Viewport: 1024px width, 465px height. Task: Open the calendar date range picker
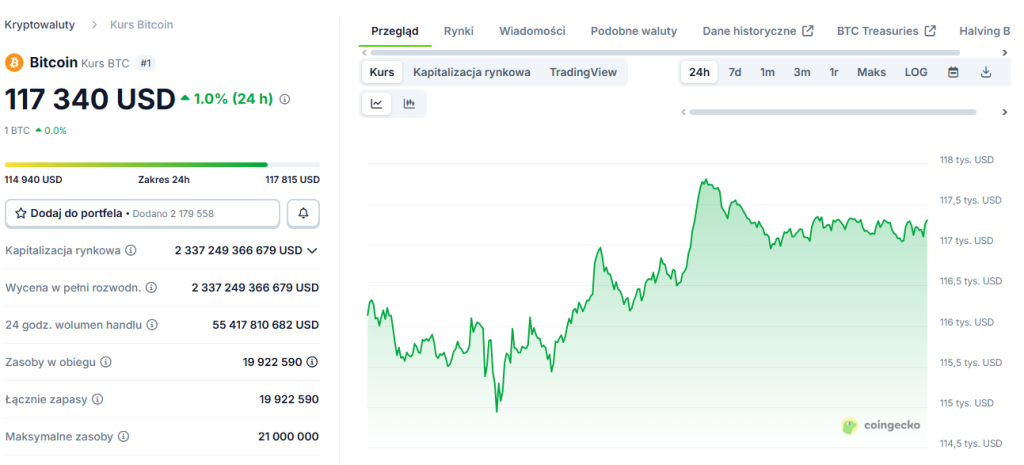(953, 72)
